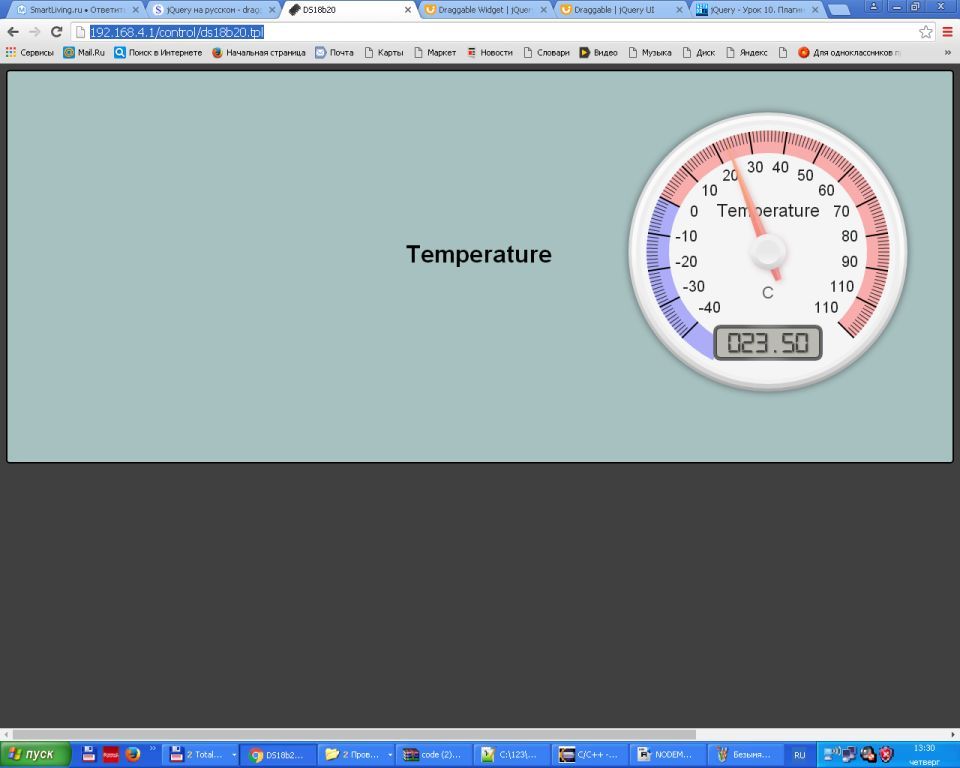Open the Для одноклассников bookmark
The width and height of the screenshot is (960, 768).
tap(850, 53)
